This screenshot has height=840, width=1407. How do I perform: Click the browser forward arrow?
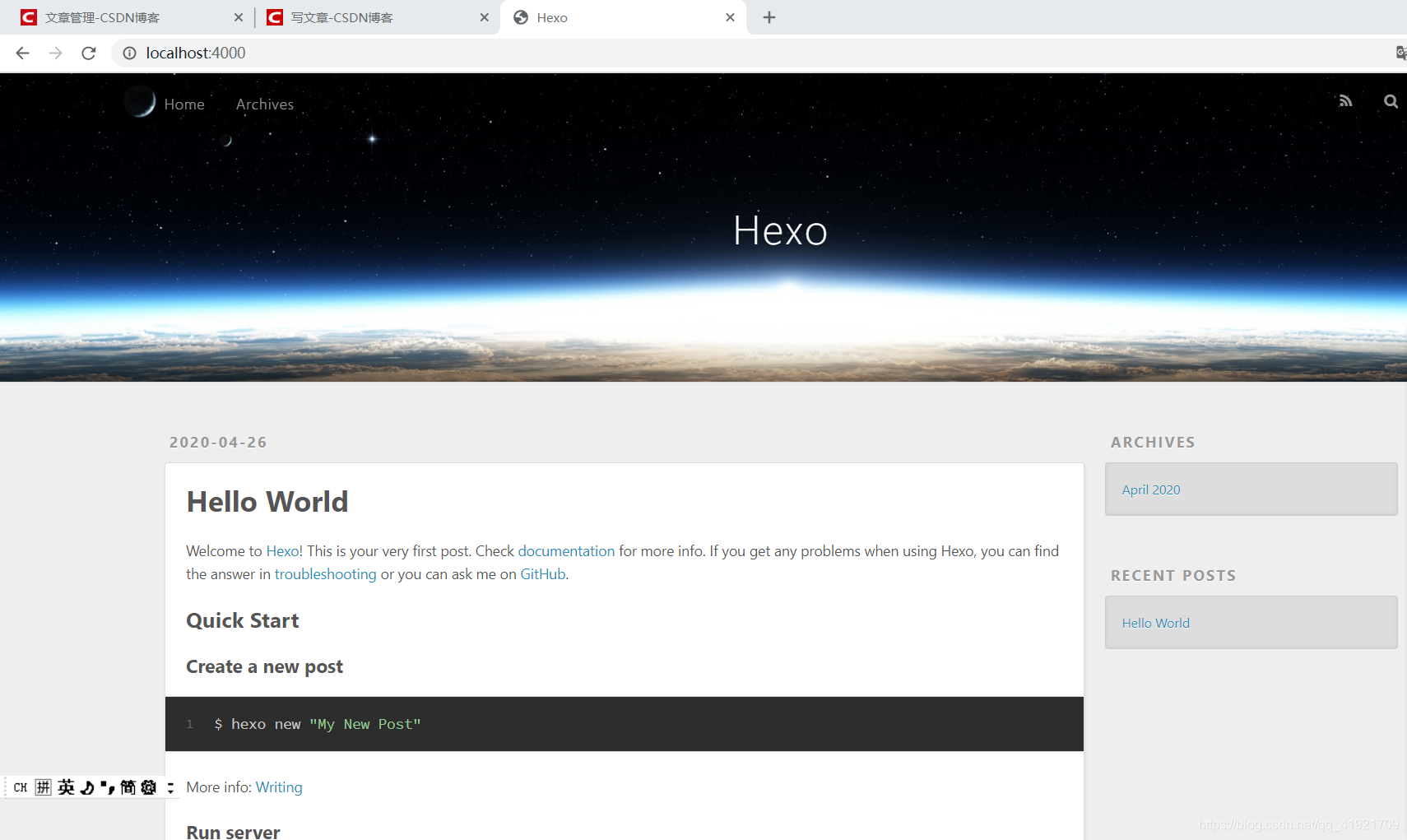pos(55,53)
